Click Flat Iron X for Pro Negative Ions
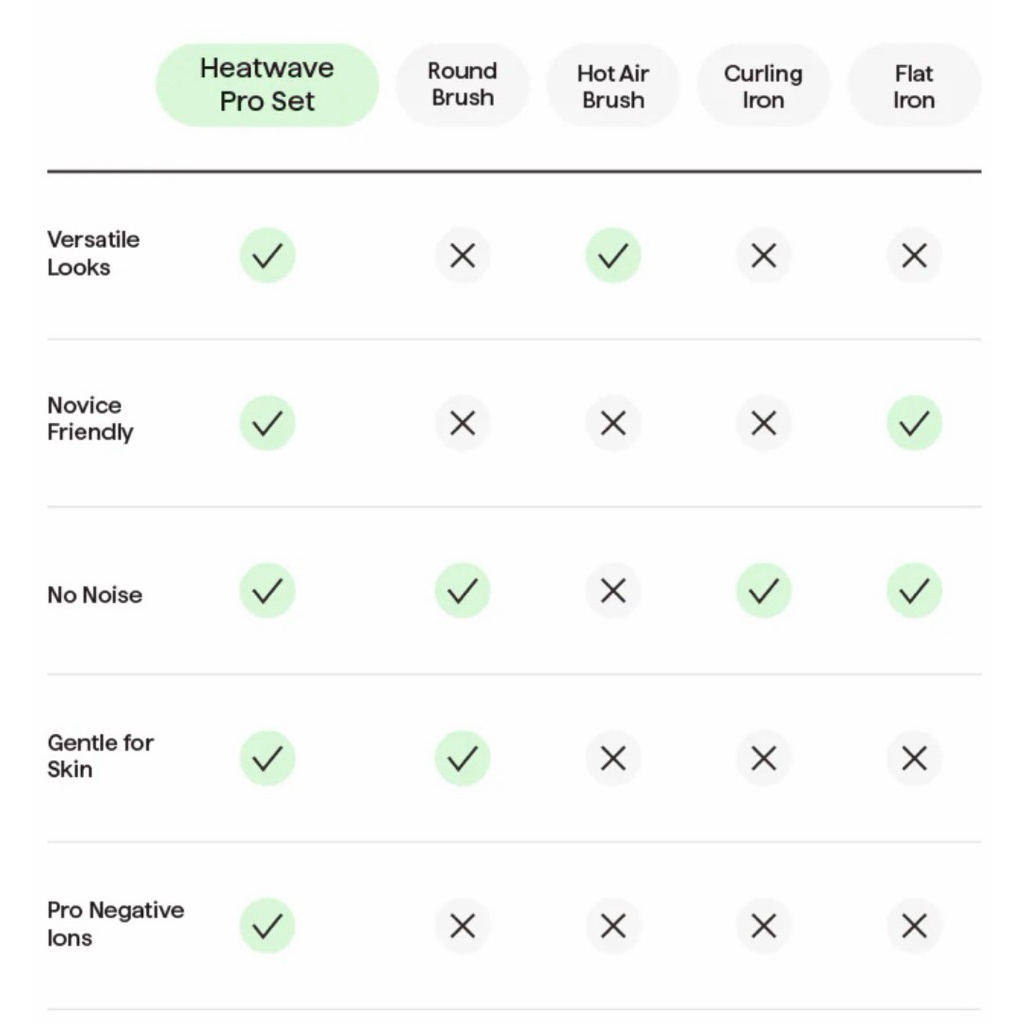The height and width of the screenshot is (1024, 1024). [x=914, y=926]
